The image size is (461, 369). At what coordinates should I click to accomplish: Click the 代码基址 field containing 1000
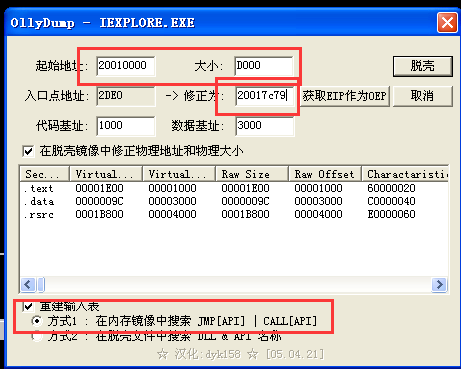pos(126,126)
